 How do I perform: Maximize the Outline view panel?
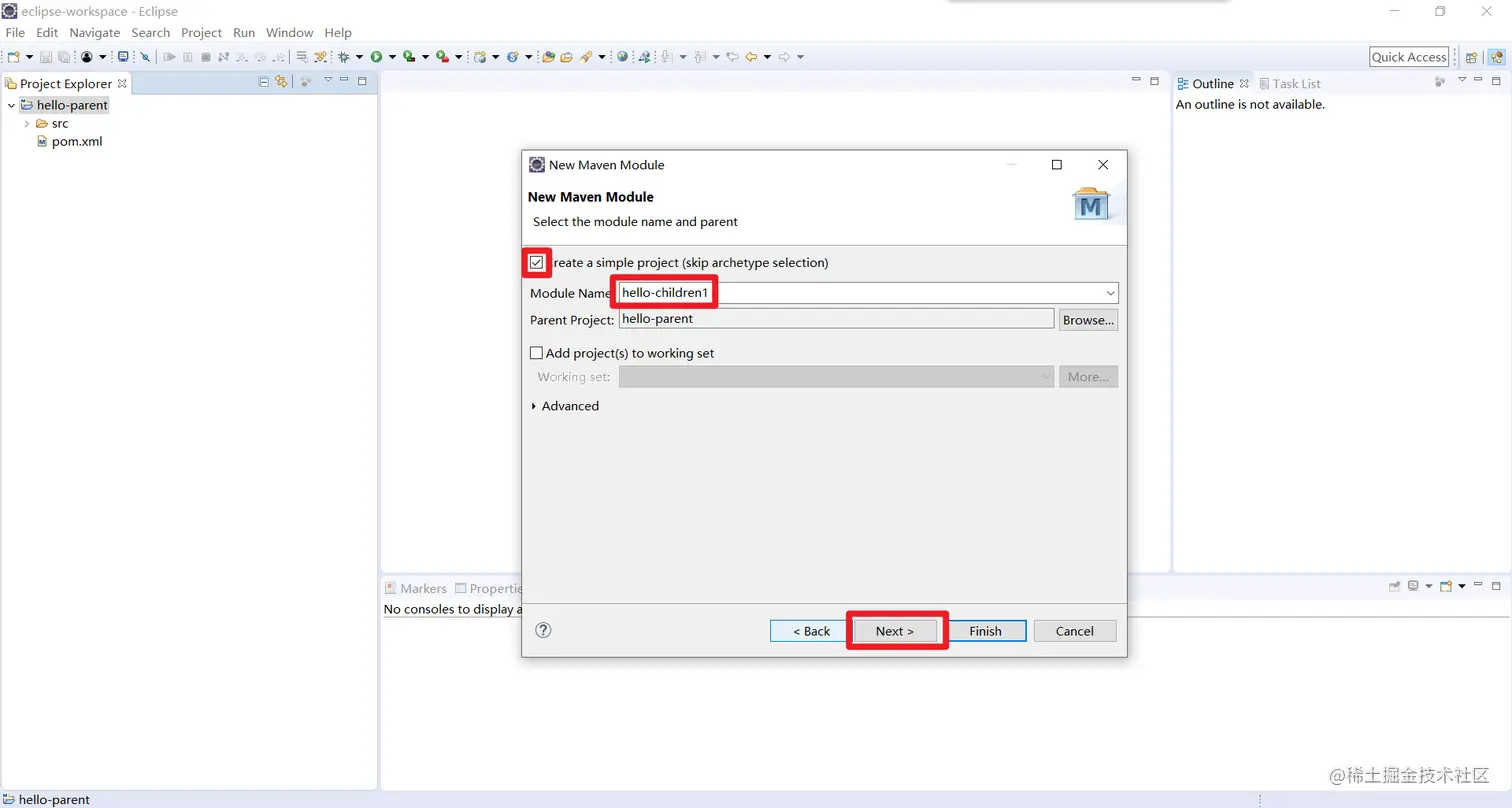[x=1497, y=81]
